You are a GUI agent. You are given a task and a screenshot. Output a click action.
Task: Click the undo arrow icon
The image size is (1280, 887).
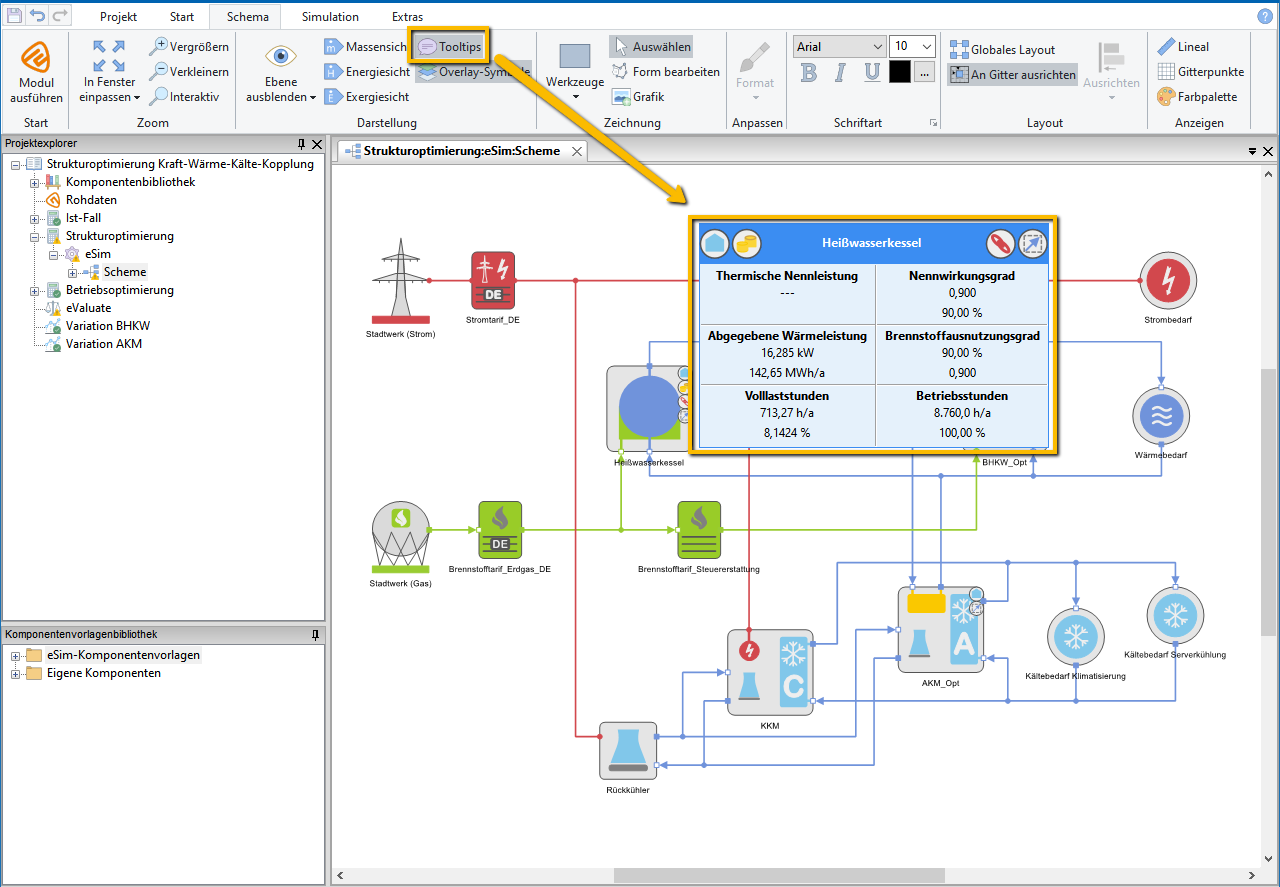click(x=38, y=15)
